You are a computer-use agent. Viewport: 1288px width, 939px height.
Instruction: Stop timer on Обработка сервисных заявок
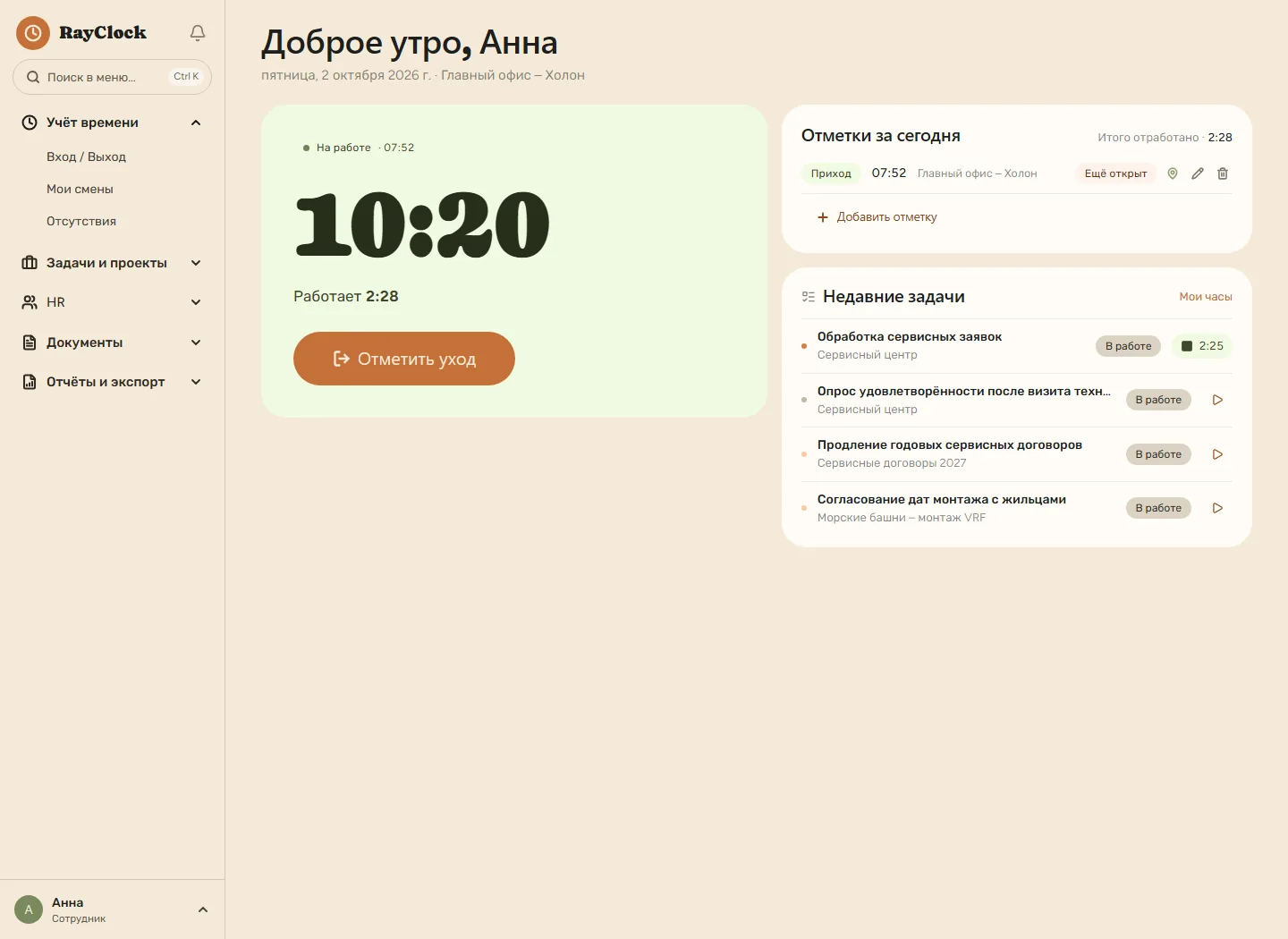click(1202, 346)
